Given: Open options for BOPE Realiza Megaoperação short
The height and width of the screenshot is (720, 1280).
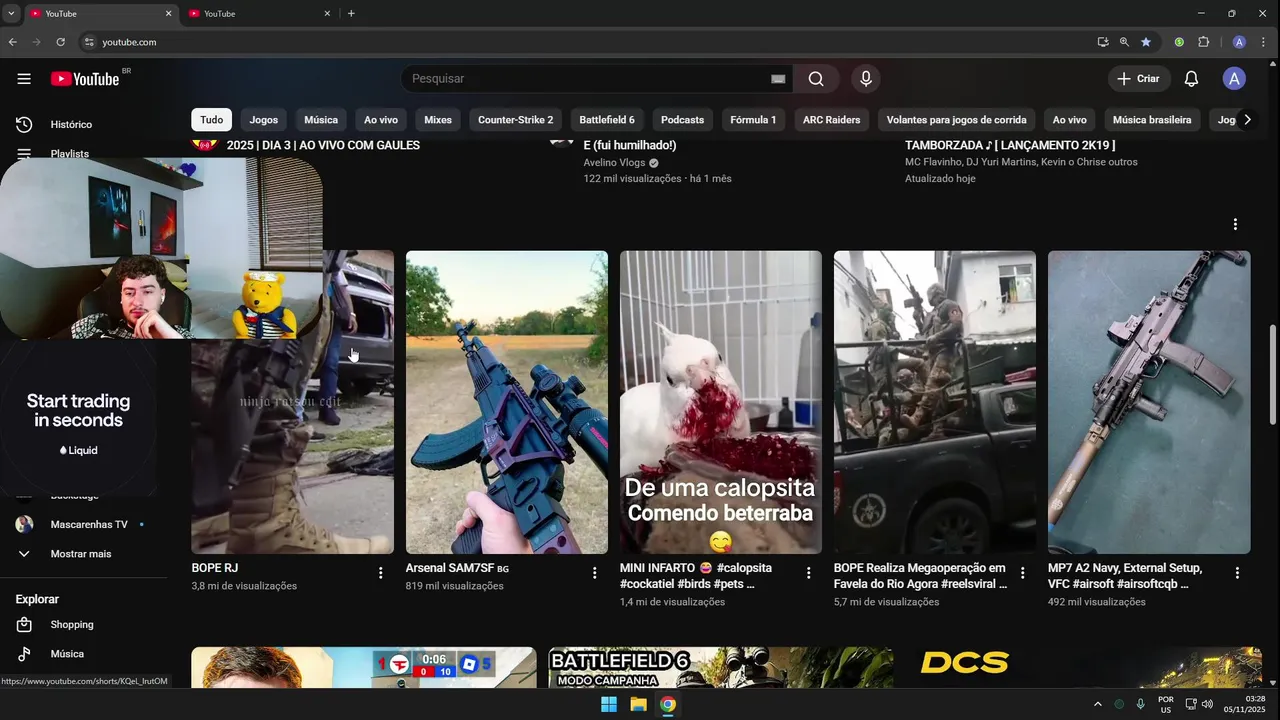Looking at the screenshot, I should coord(1022,573).
